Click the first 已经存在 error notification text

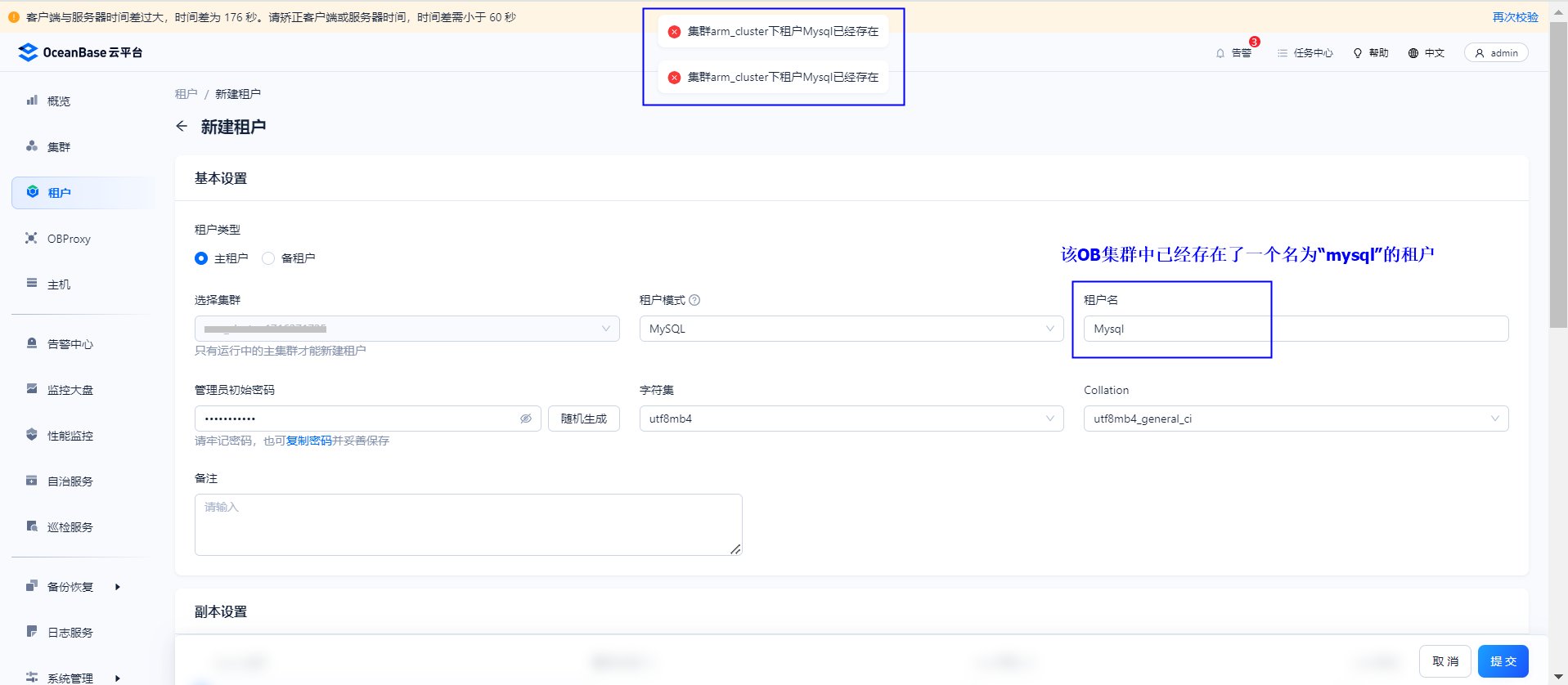click(783, 32)
